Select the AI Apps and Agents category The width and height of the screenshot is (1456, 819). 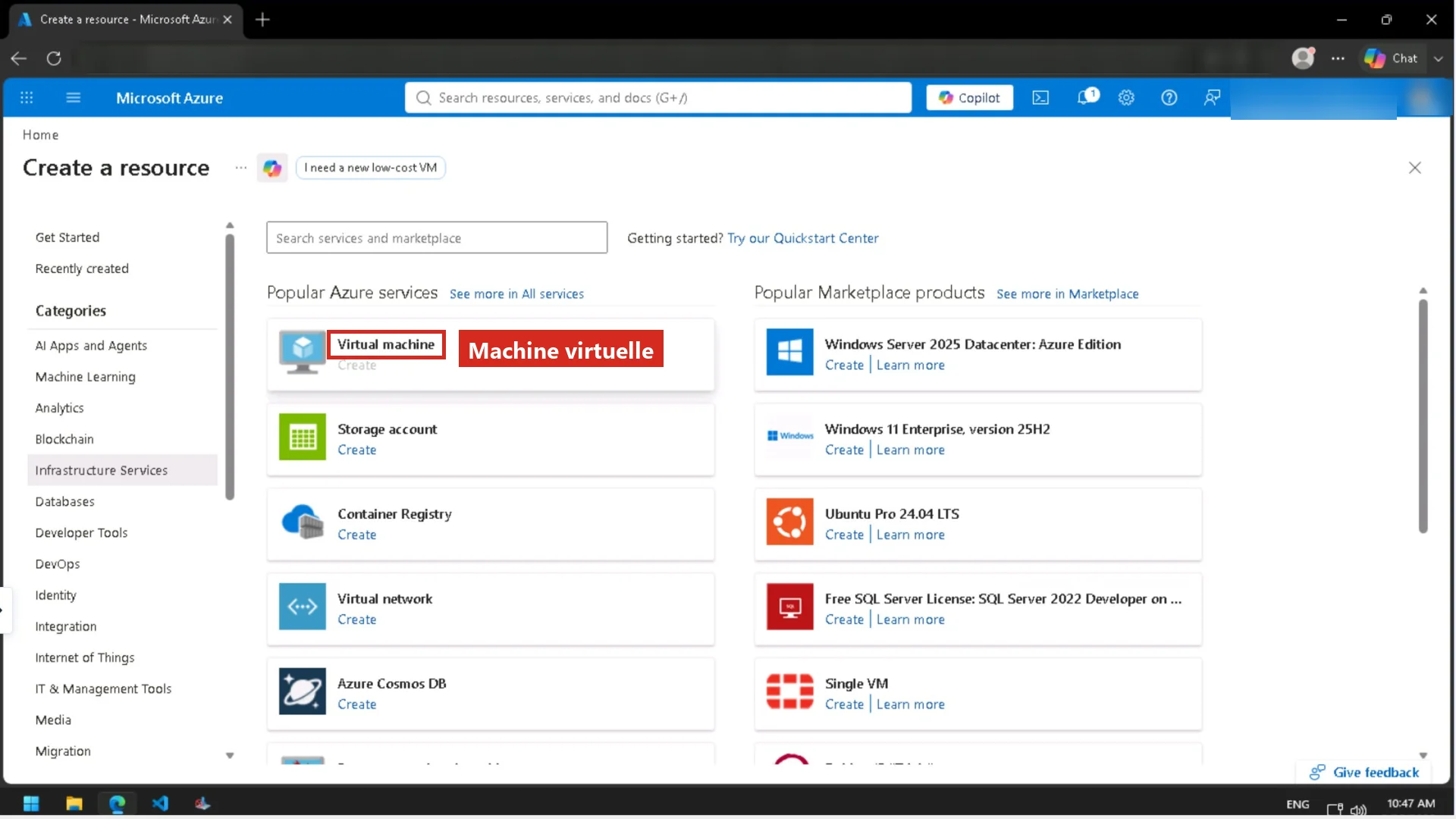pyautogui.click(x=91, y=346)
